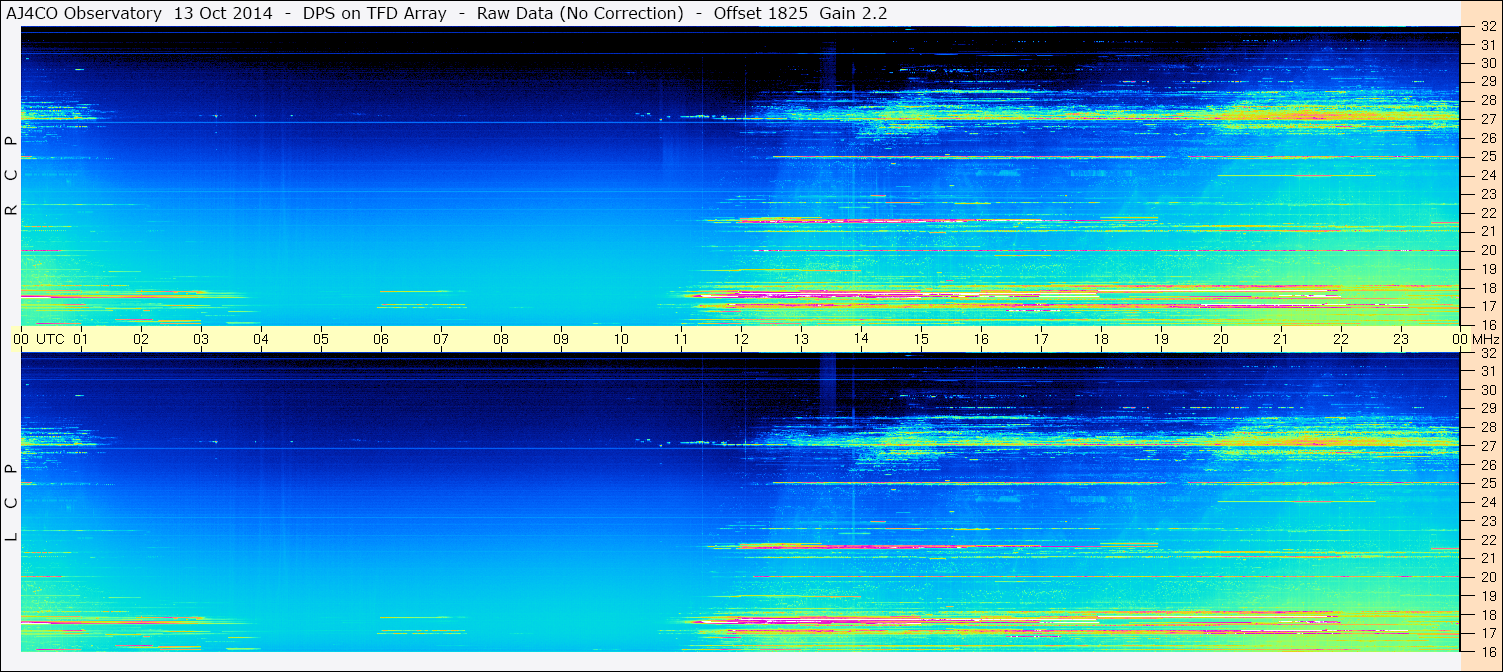Click 25 MHz label on LCP frequency scale
The width and height of the screenshot is (1503, 672).
(x=1487, y=484)
